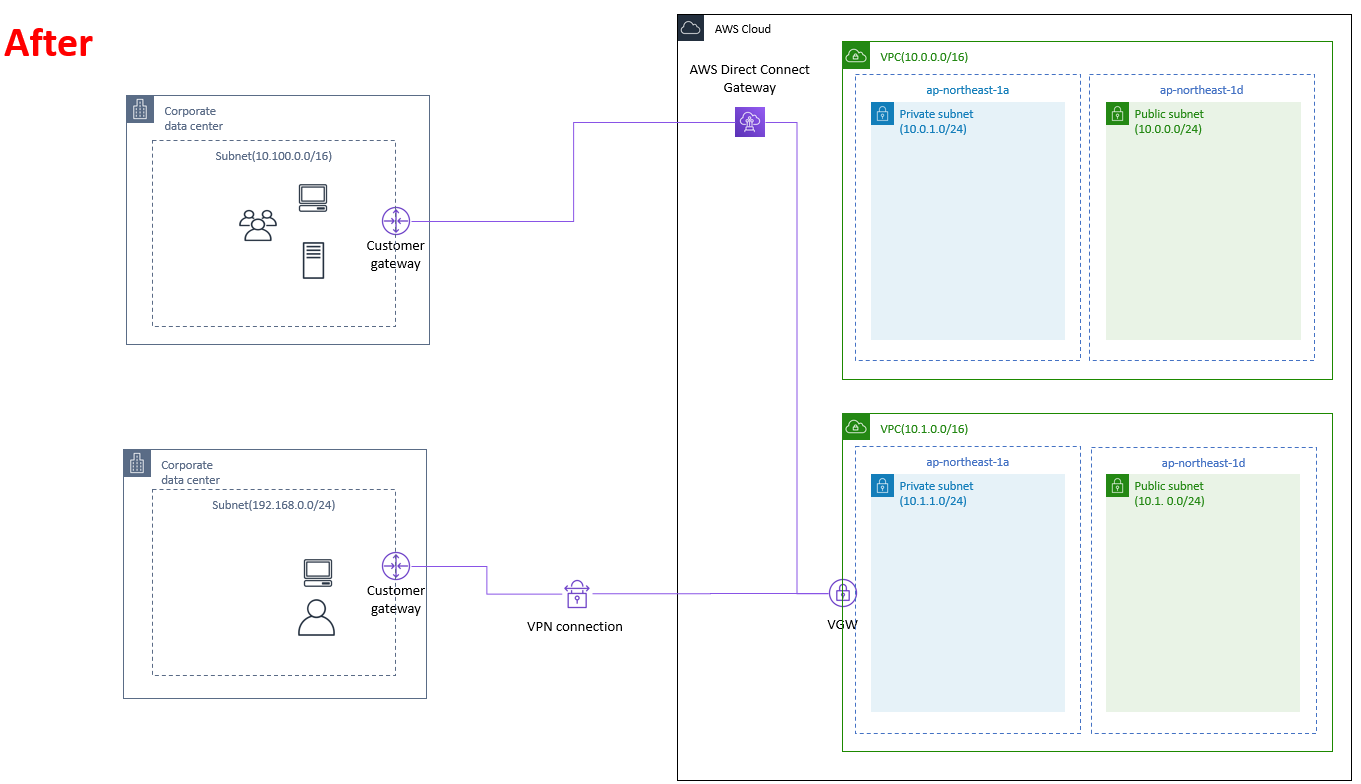Viewport: 1361px width, 784px height.
Task: Click 'ap-northeast-1a' in VPC 10.0.0.0/16
Action: pyautogui.click(x=967, y=90)
